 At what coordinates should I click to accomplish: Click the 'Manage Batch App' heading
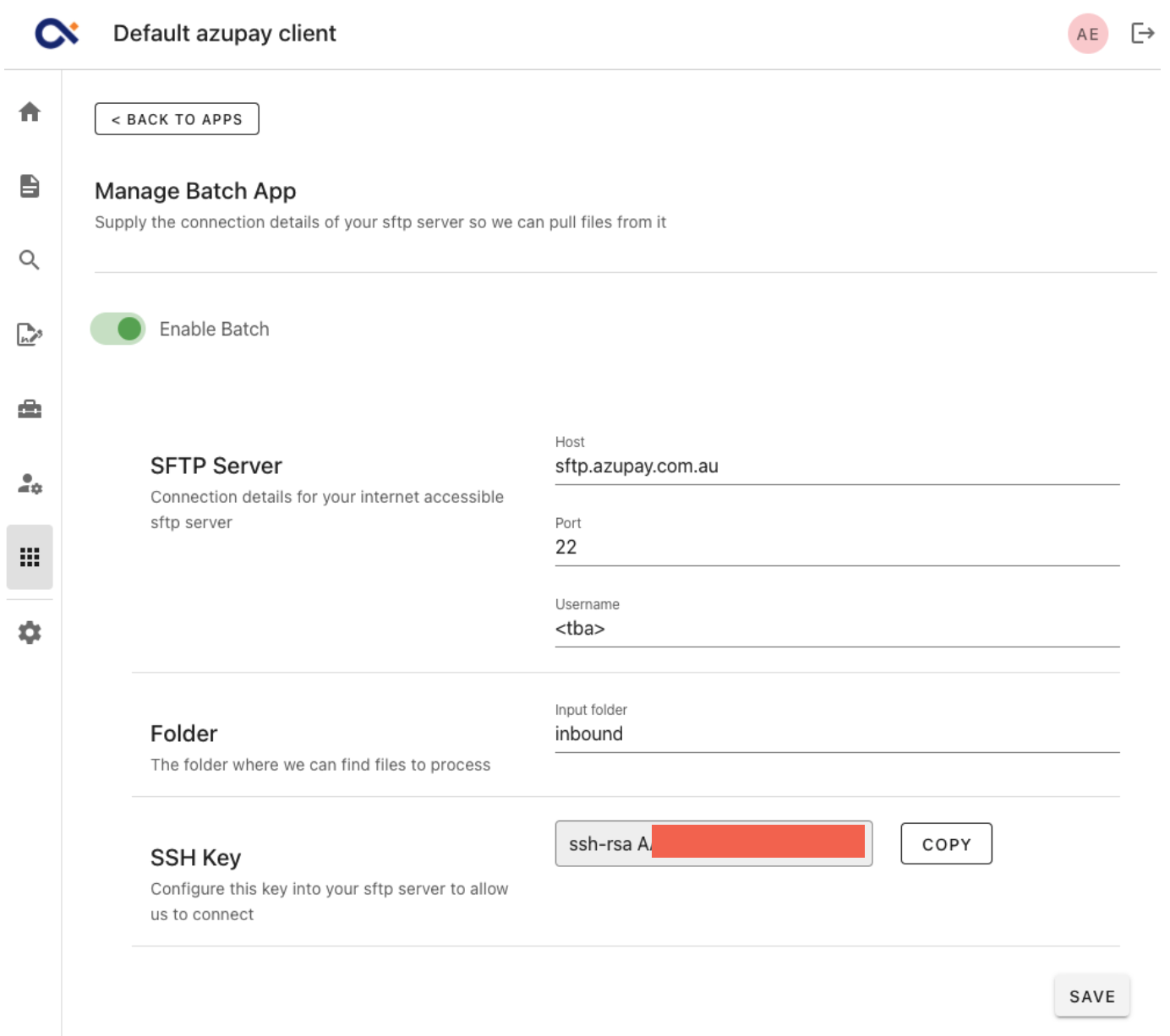(195, 191)
